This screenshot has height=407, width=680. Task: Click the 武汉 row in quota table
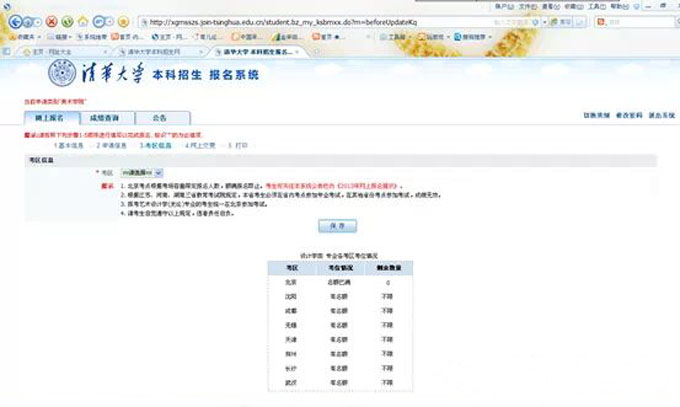[x=340, y=383]
